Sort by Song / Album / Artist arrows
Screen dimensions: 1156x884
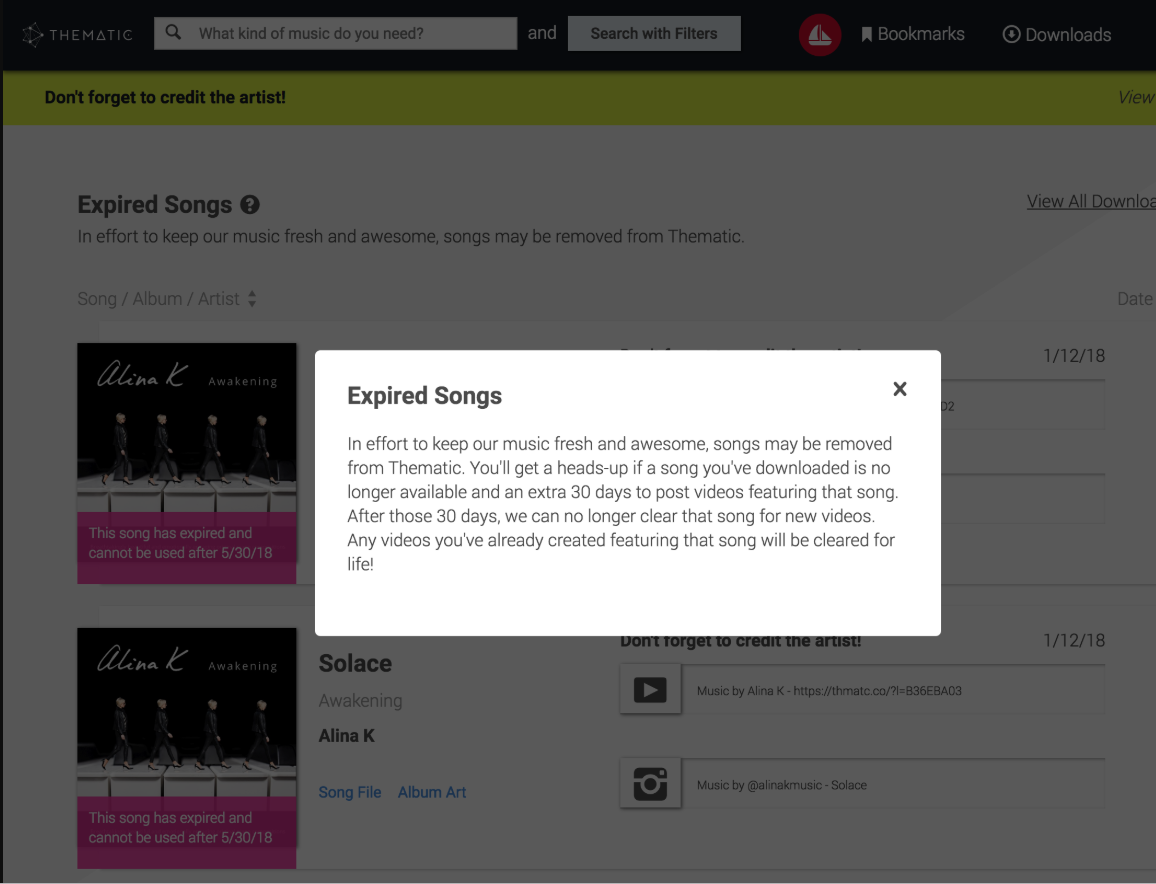[x=252, y=299]
